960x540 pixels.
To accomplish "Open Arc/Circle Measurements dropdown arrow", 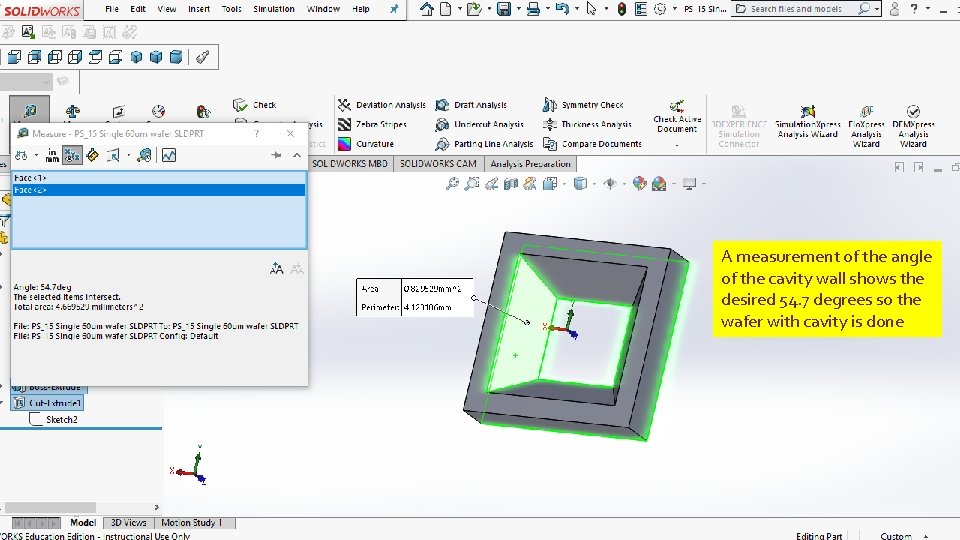I will point(36,156).
